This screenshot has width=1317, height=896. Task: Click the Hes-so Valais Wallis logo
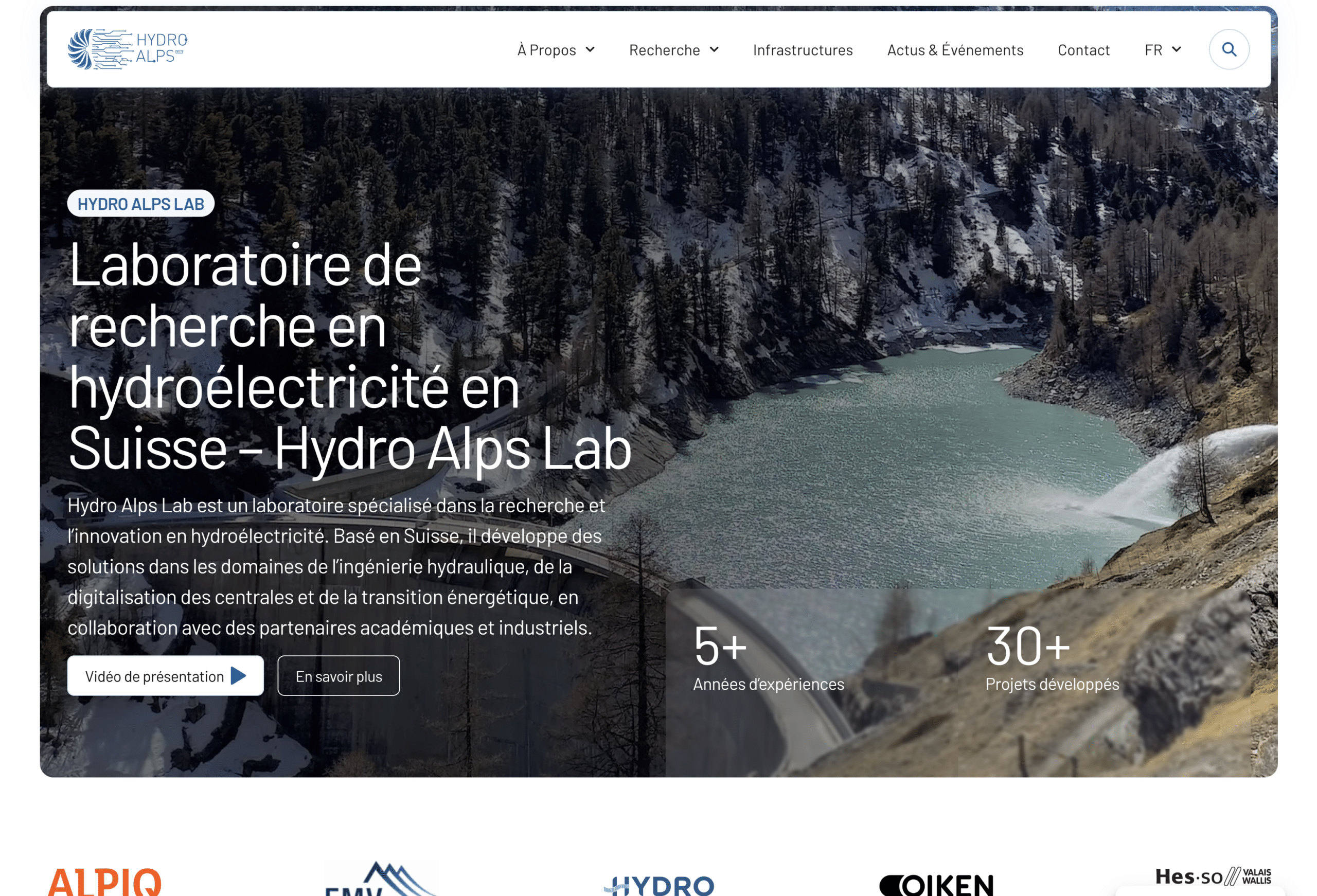tap(1213, 877)
